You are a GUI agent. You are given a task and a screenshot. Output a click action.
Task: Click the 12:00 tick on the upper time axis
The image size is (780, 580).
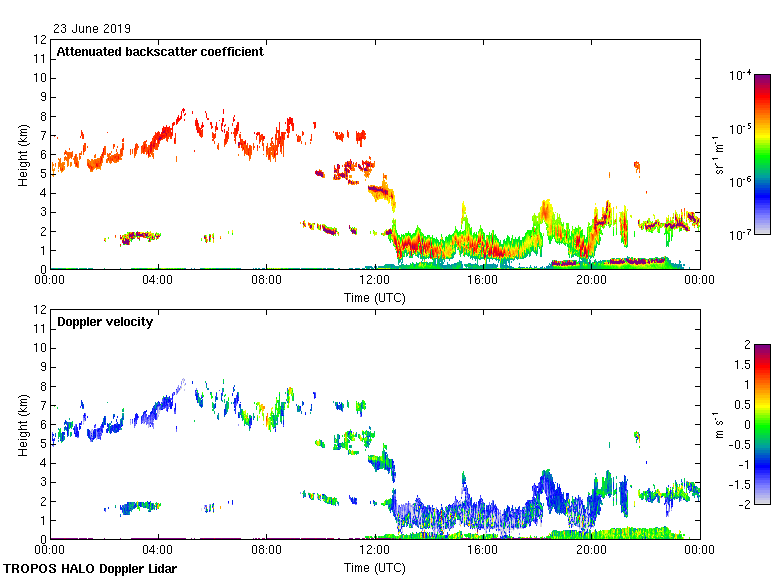375,270
